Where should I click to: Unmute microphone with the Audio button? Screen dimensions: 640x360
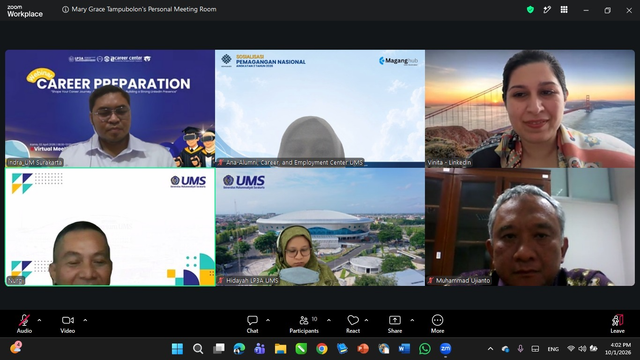pyautogui.click(x=24, y=324)
